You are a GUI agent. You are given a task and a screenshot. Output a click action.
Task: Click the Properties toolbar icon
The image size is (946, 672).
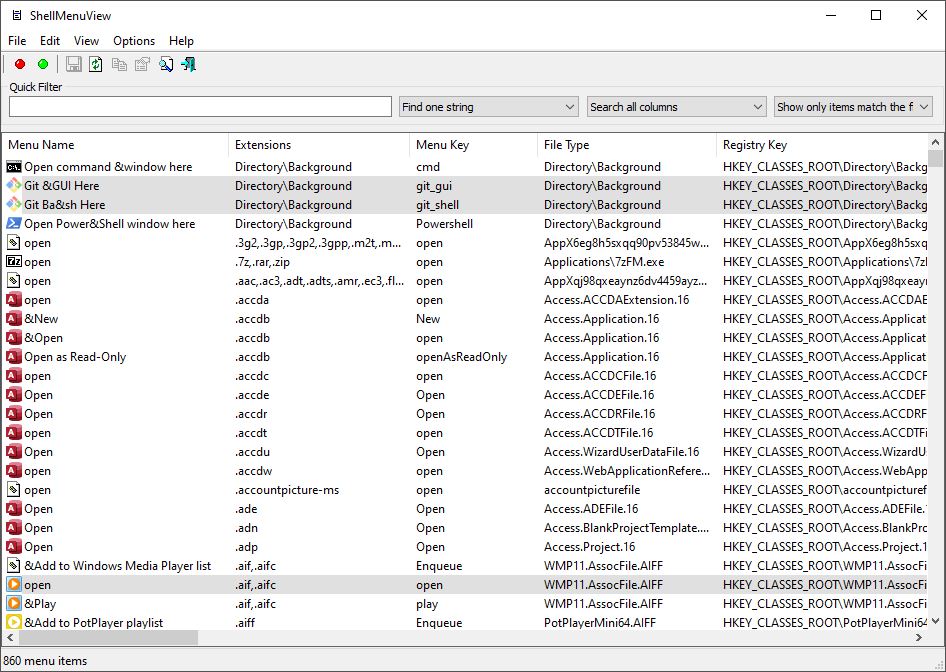pos(142,64)
